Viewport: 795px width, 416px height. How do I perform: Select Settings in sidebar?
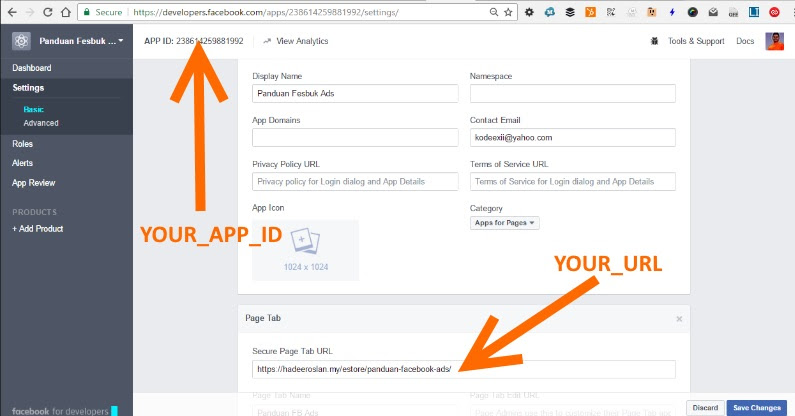point(28,88)
